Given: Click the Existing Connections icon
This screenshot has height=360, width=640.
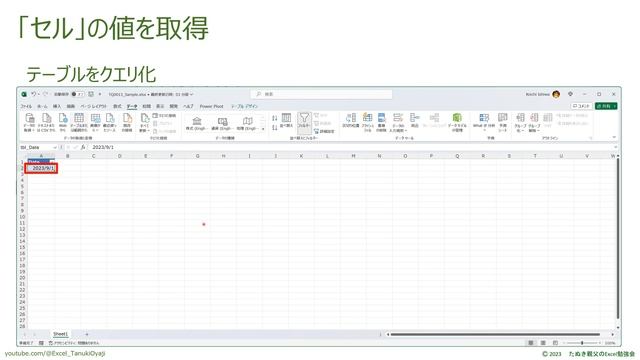Looking at the screenshot, I should tap(127, 122).
